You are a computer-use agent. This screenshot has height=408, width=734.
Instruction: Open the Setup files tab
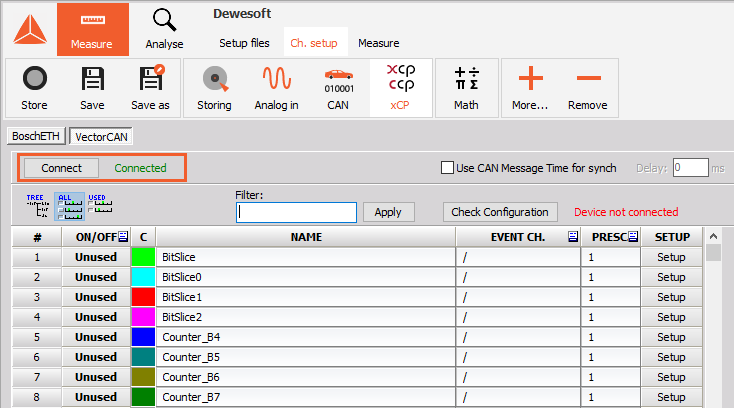pos(244,43)
